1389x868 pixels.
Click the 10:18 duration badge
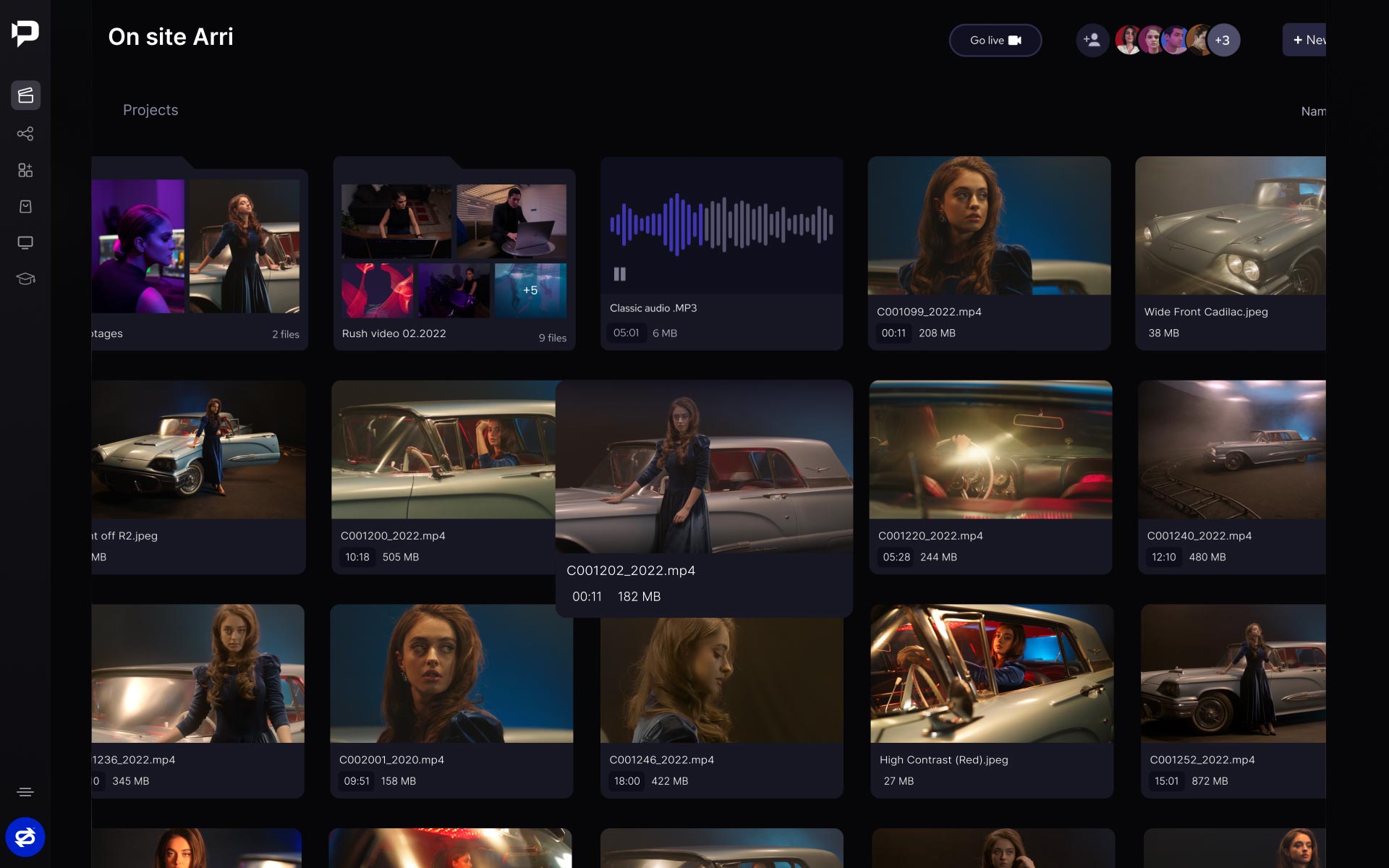357,557
